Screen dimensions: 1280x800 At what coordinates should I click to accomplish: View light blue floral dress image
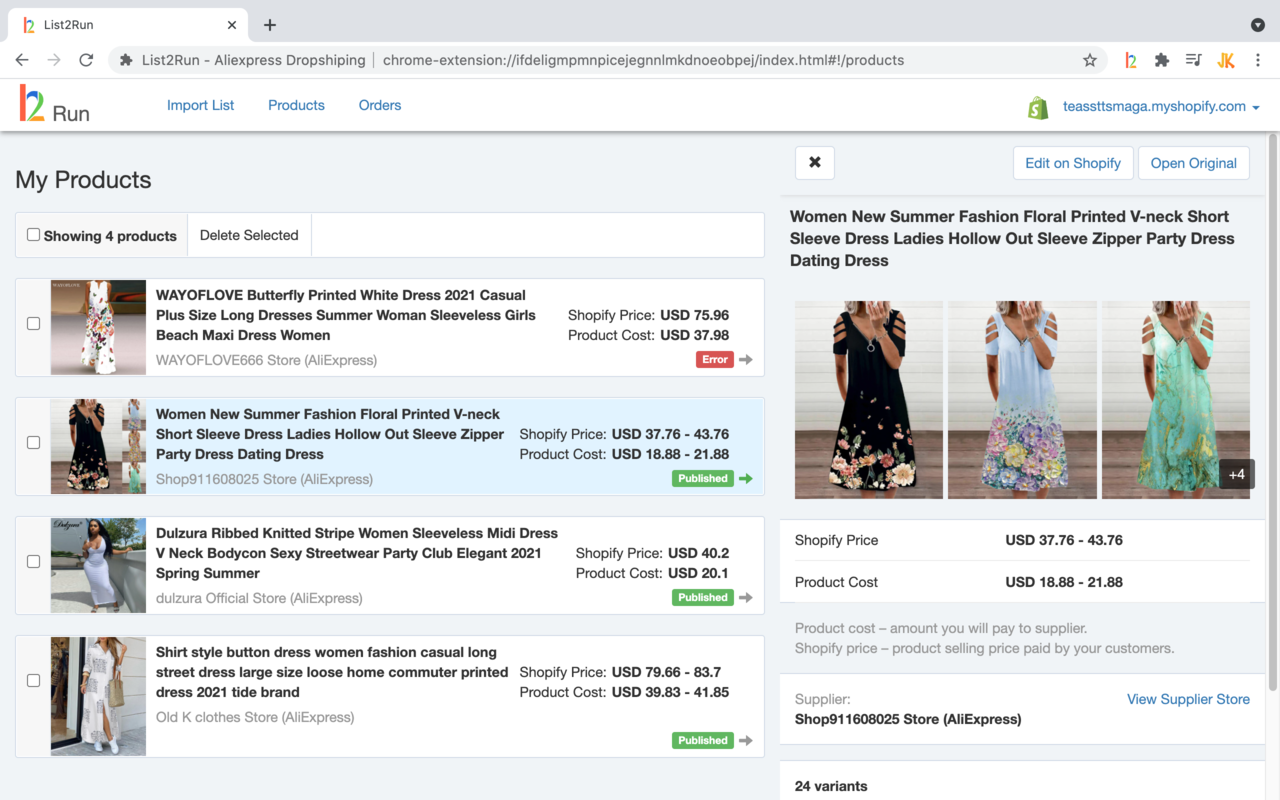click(1022, 400)
